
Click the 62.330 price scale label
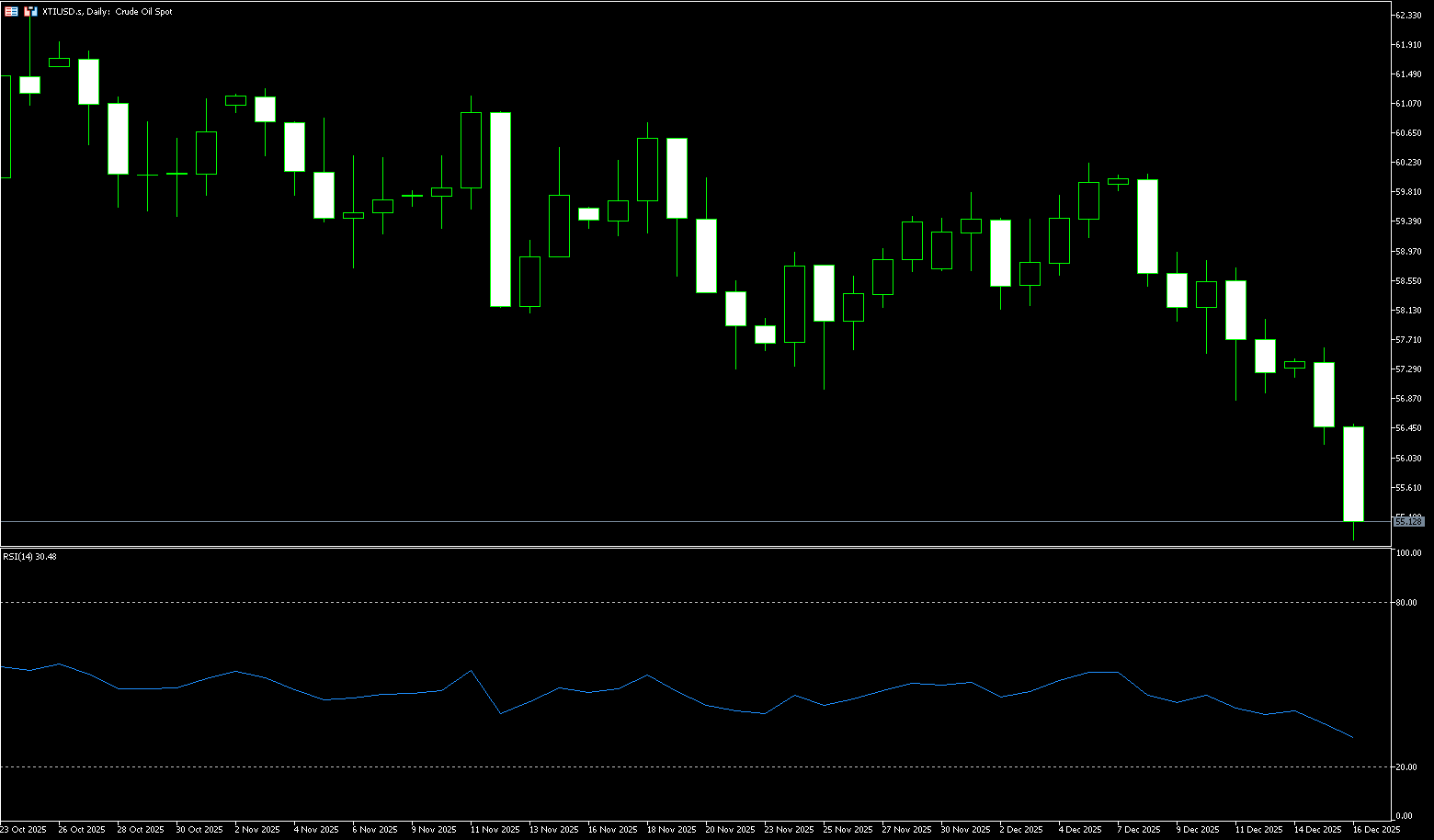click(1408, 15)
